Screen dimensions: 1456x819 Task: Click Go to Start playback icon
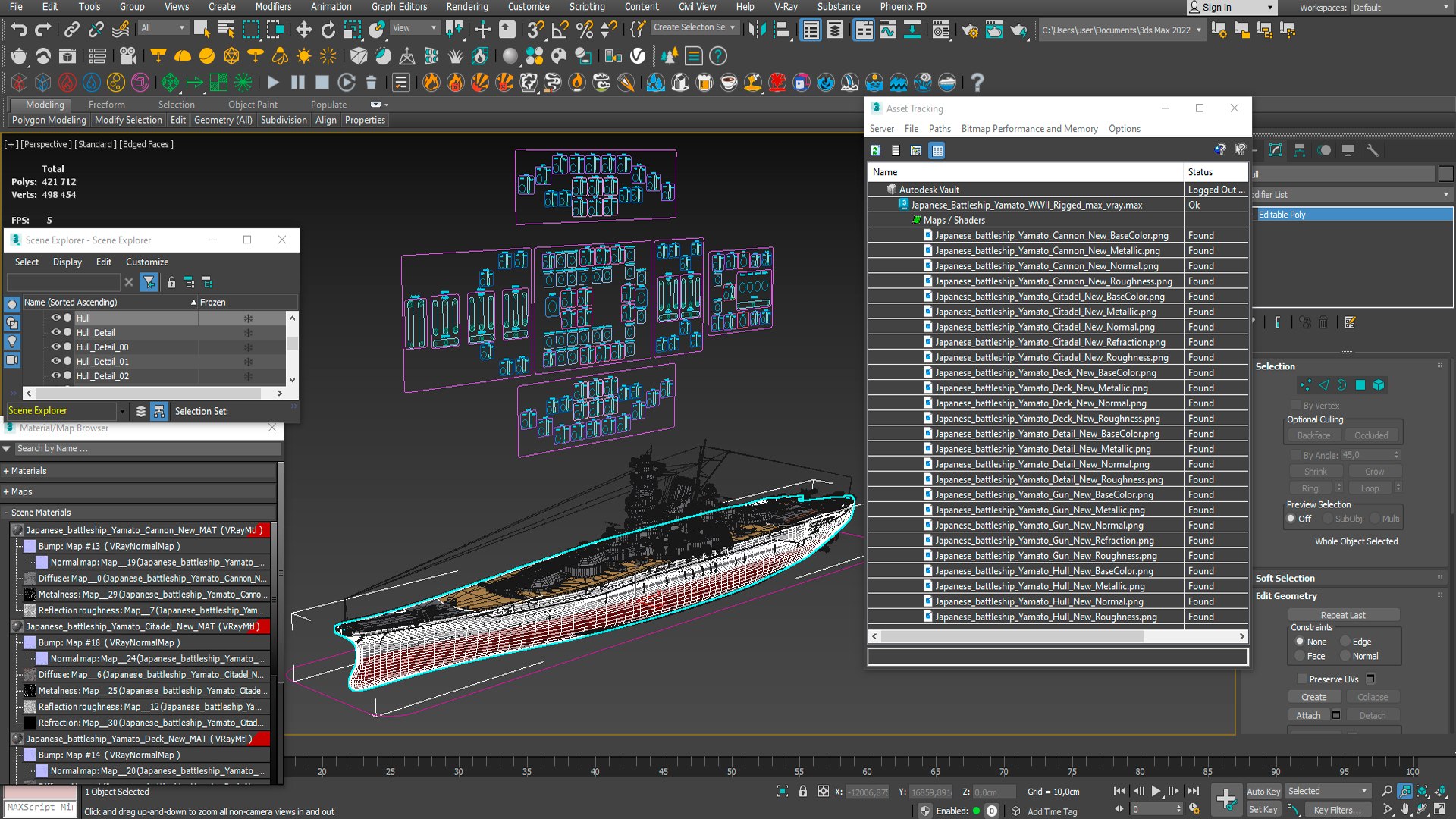[x=1119, y=791]
